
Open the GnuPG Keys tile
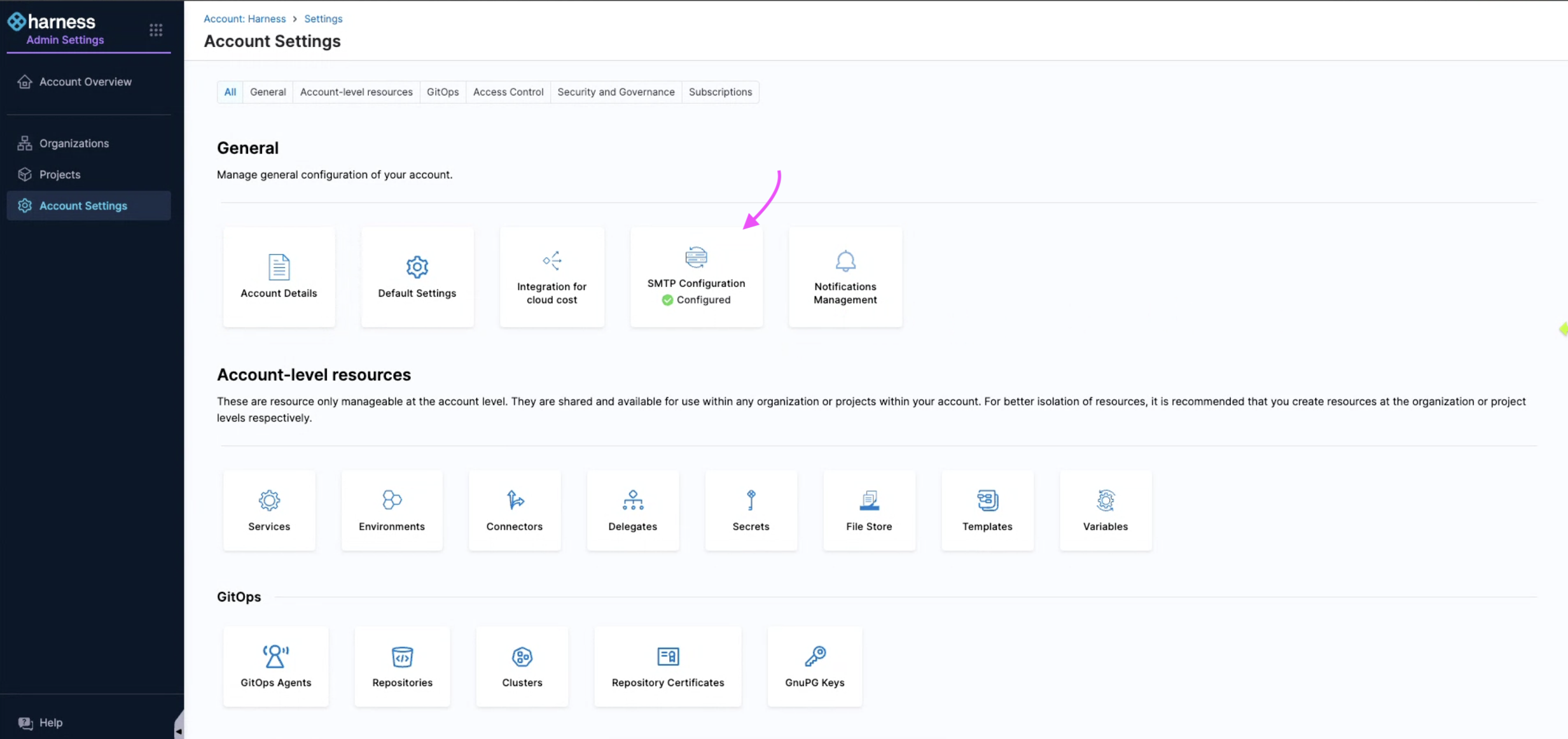pyautogui.click(x=814, y=666)
